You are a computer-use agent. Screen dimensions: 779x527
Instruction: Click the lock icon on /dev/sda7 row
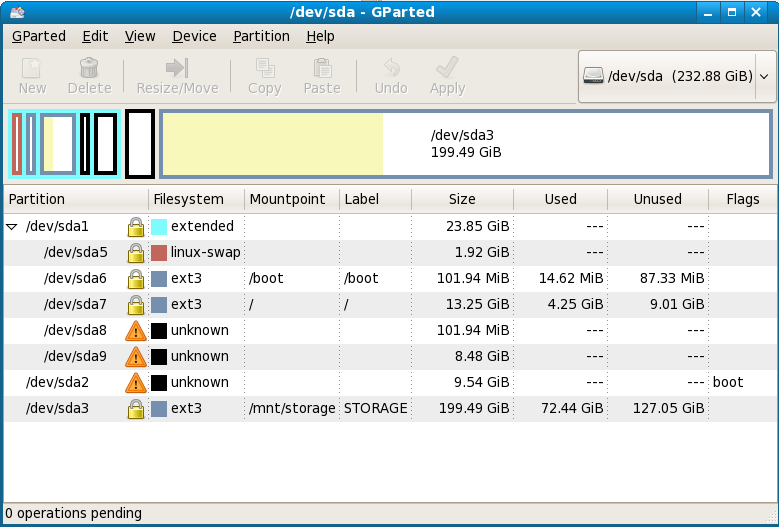(x=136, y=304)
